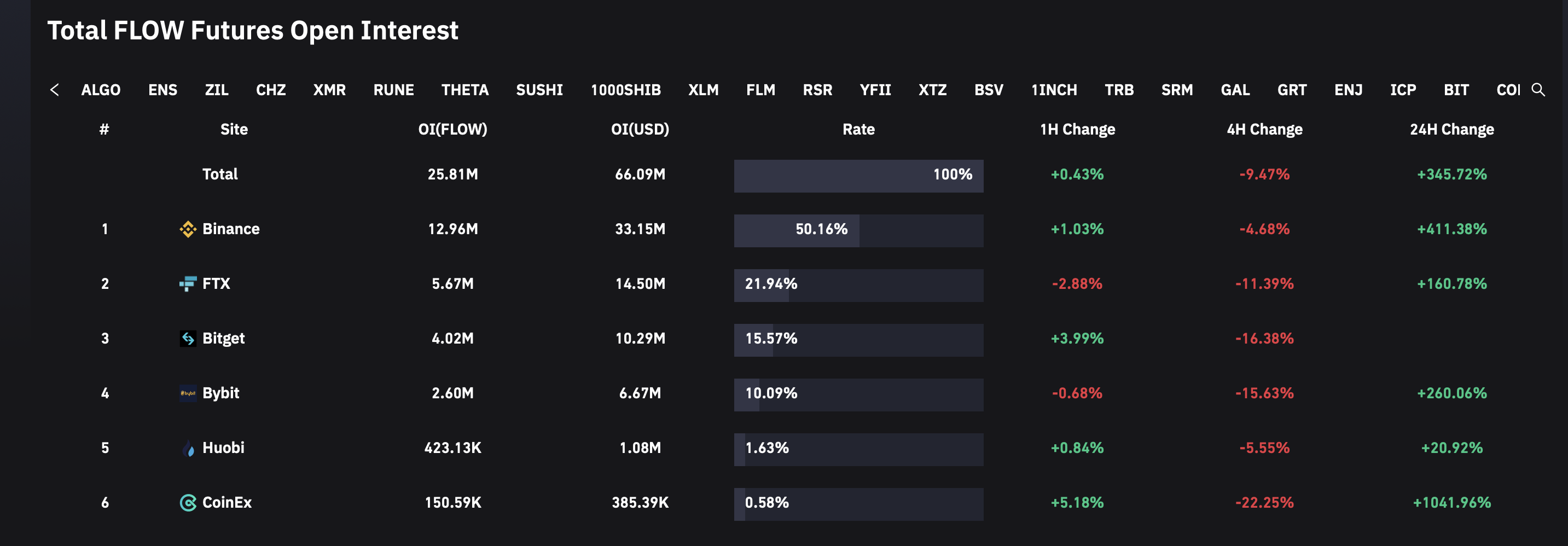This screenshot has width=1568, height=546.
Task: Click the CoinEx exchange logo
Action: click(x=188, y=503)
